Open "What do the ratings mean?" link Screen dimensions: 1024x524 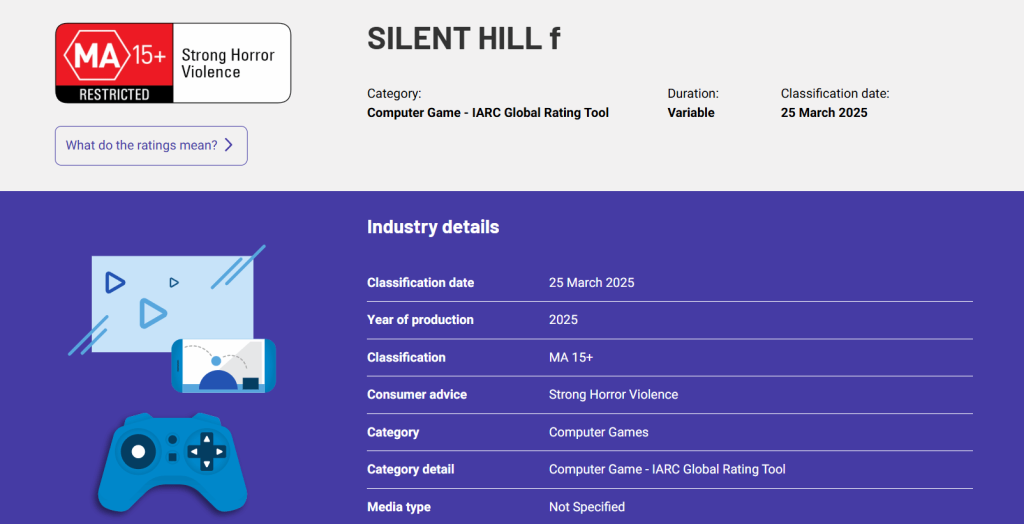[x=141, y=145]
